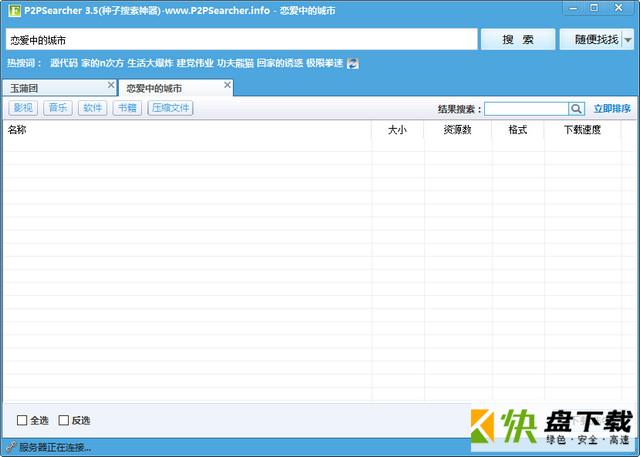Sort by the 格式 column header

click(518, 130)
